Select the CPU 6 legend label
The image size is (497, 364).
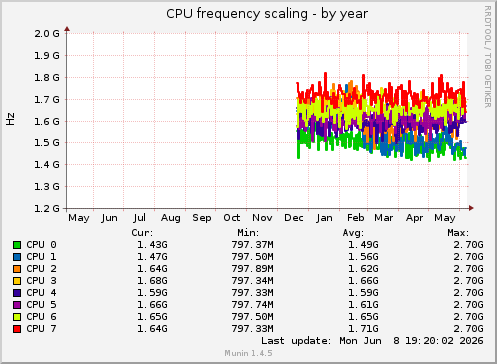click(41, 317)
